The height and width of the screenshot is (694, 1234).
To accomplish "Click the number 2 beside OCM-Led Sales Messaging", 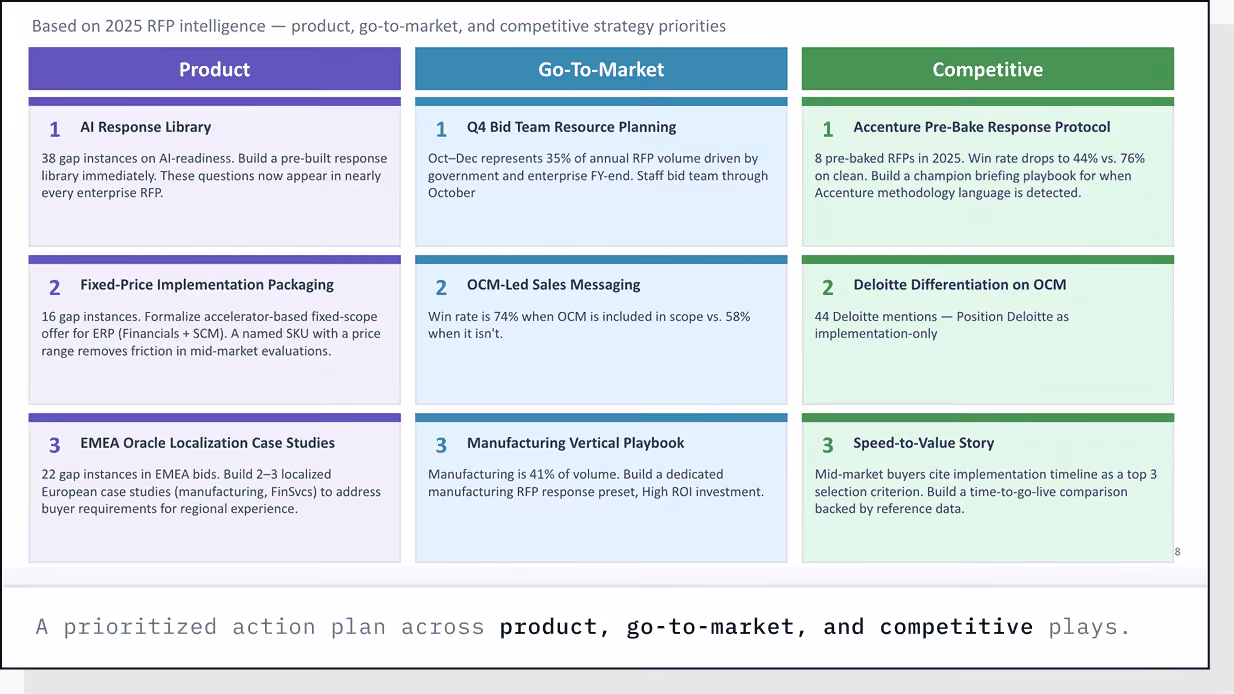I will pos(441,288).
